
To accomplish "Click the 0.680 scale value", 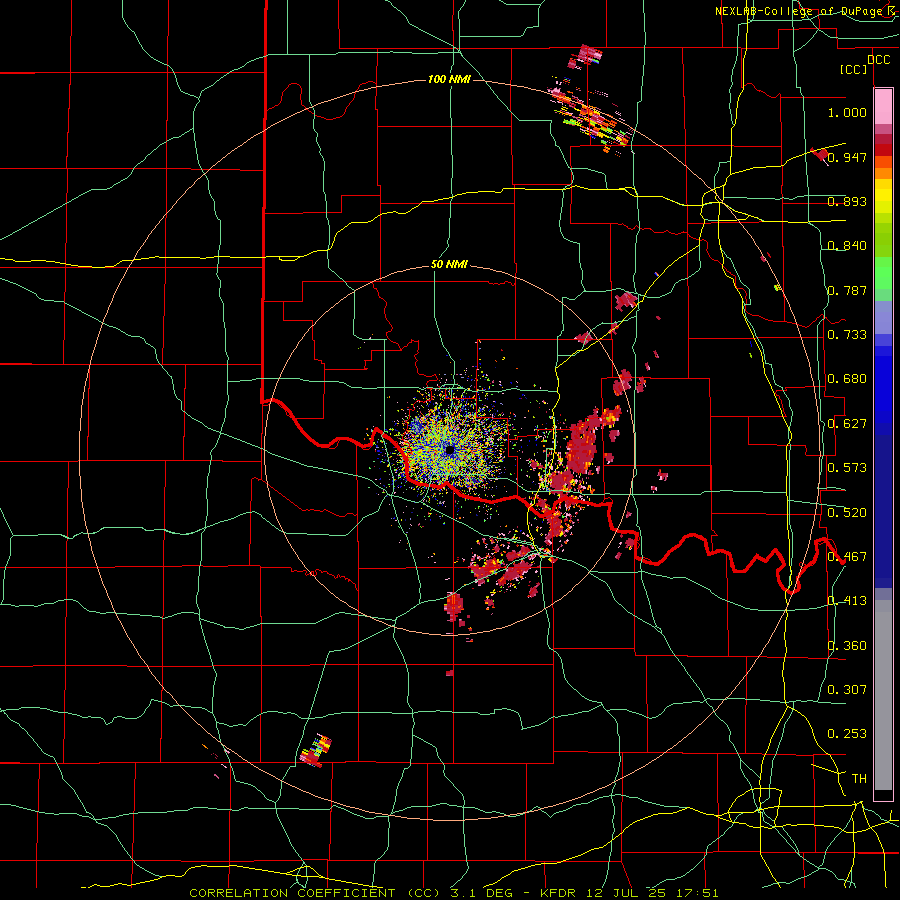I will (x=847, y=379).
